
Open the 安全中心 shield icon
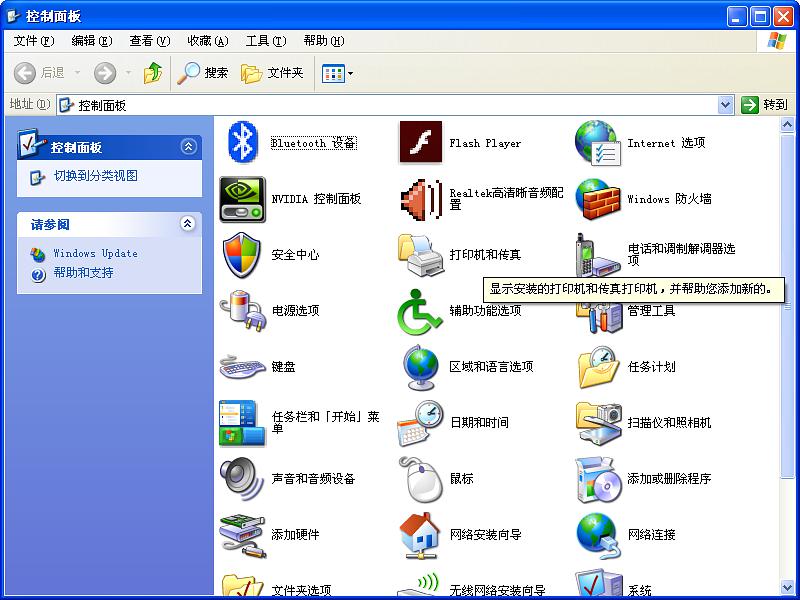(242, 255)
